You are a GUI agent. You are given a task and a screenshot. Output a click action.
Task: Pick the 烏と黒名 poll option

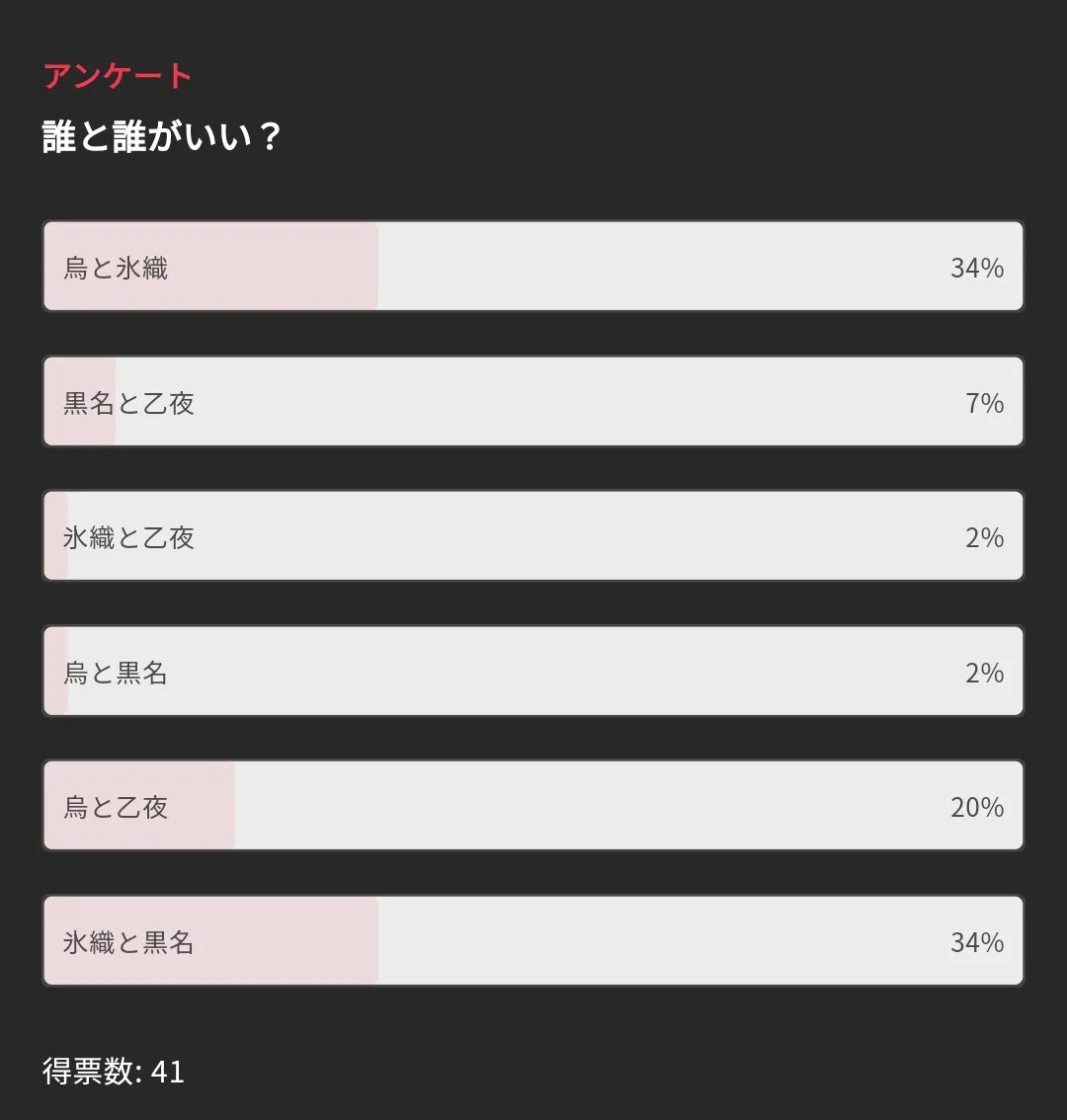(x=533, y=672)
